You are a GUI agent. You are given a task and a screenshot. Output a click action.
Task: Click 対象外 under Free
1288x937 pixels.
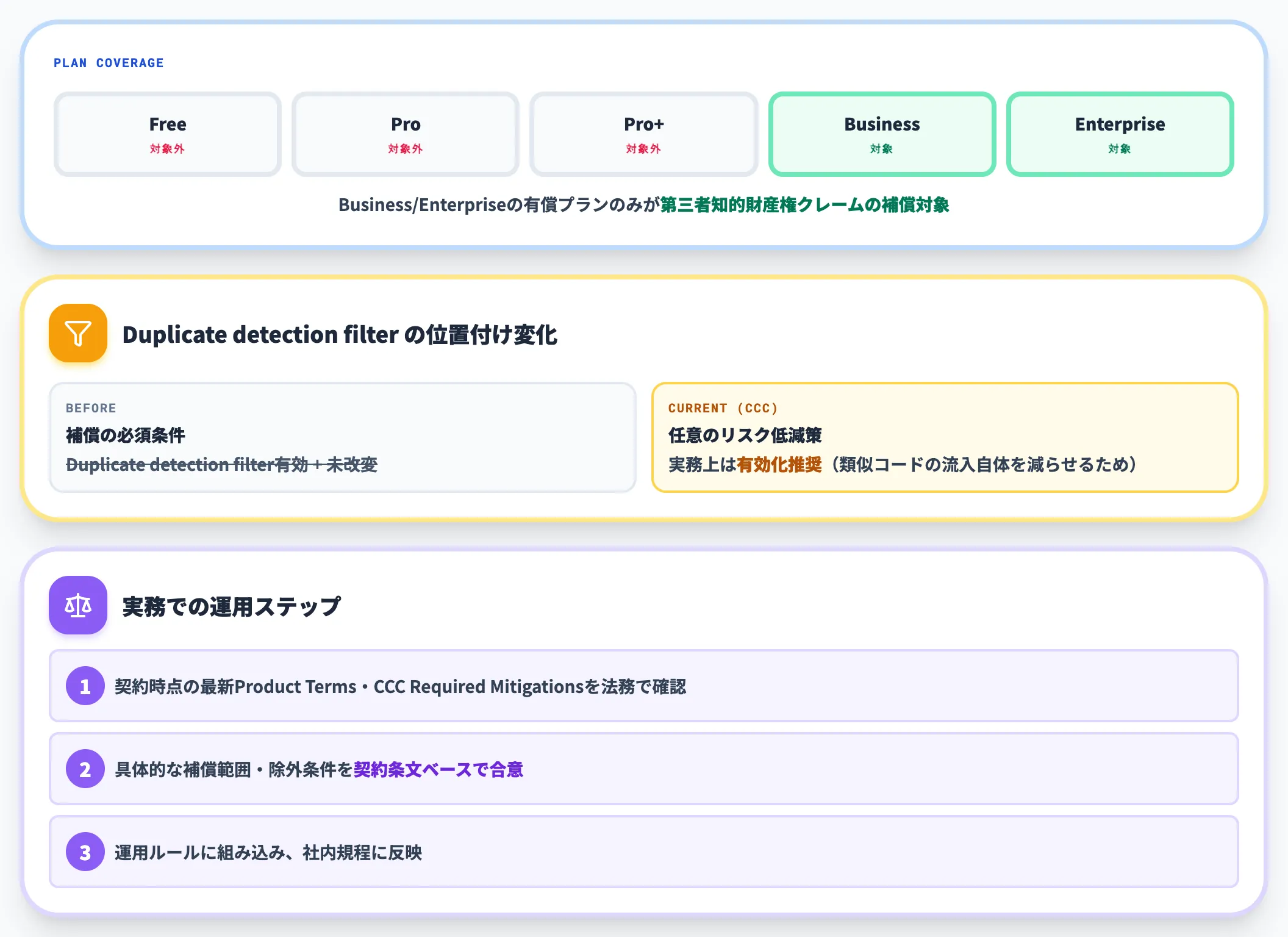(x=167, y=149)
